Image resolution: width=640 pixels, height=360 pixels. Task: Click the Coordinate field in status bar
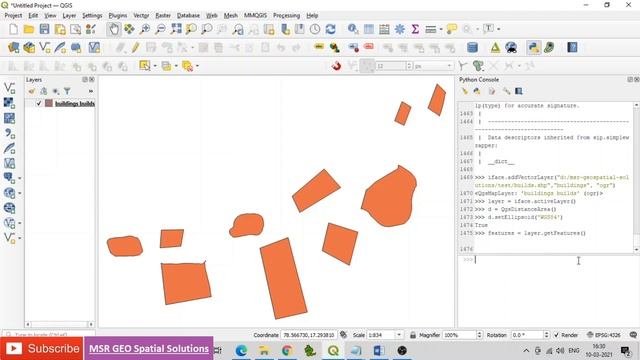[309, 335]
